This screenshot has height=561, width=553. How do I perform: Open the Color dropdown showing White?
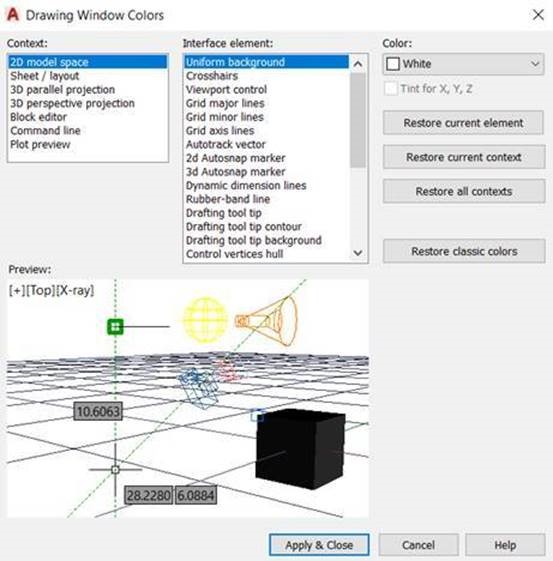[x=463, y=64]
